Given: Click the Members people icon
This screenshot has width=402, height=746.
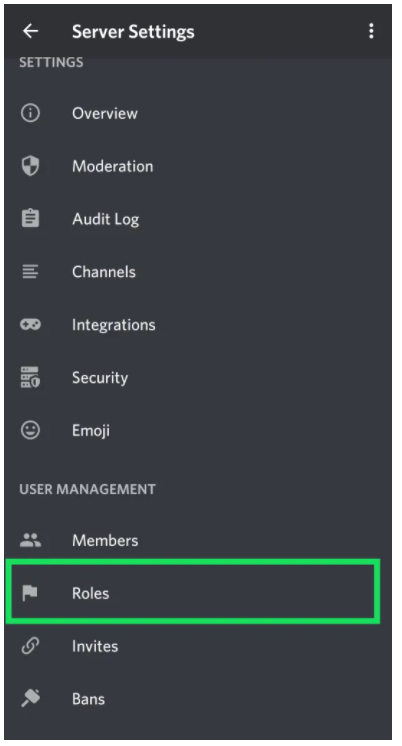Looking at the screenshot, I should tap(30, 540).
